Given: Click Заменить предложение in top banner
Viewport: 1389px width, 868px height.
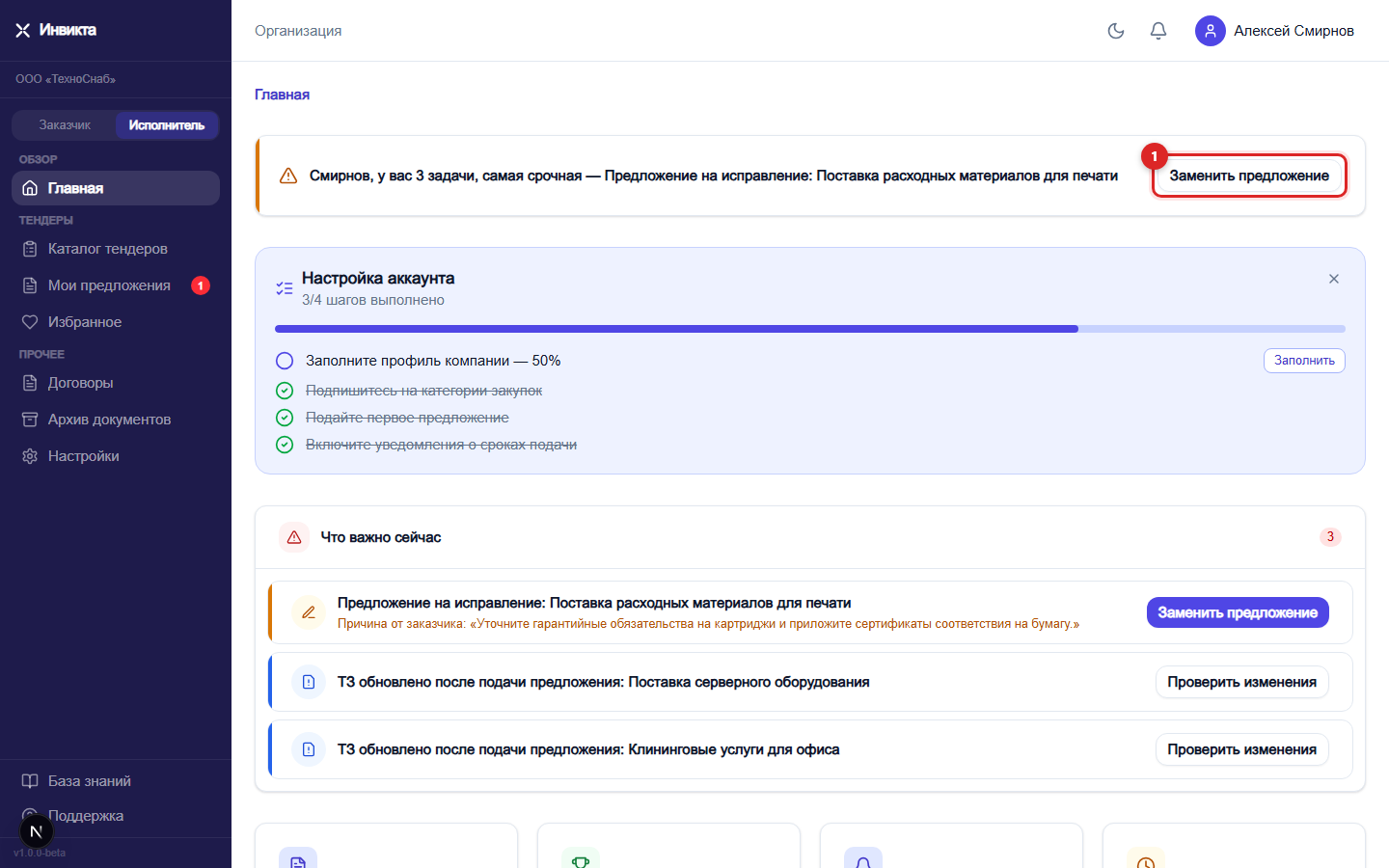Looking at the screenshot, I should (x=1249, y=176).
